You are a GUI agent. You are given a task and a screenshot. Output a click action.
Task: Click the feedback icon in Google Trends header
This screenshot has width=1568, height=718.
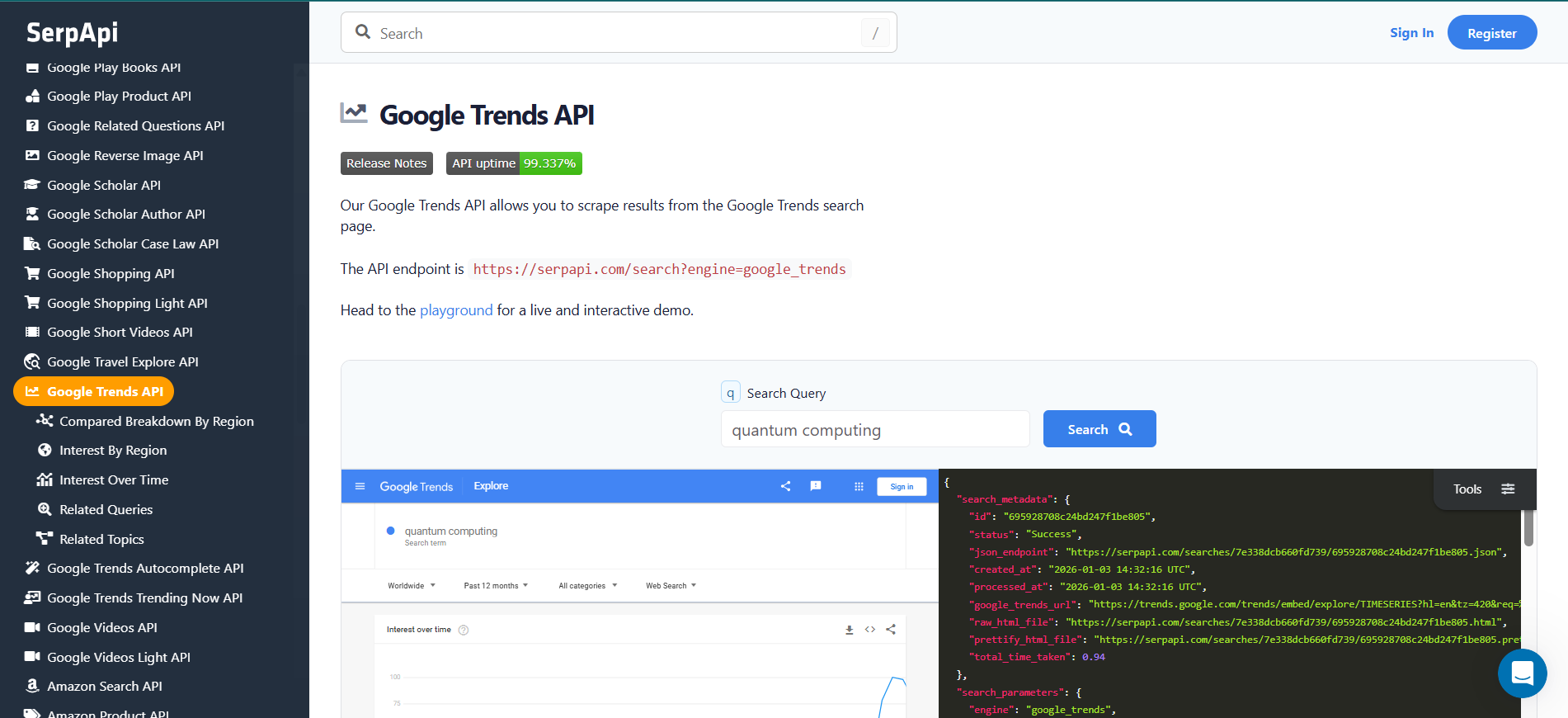[x=816, y=486]
